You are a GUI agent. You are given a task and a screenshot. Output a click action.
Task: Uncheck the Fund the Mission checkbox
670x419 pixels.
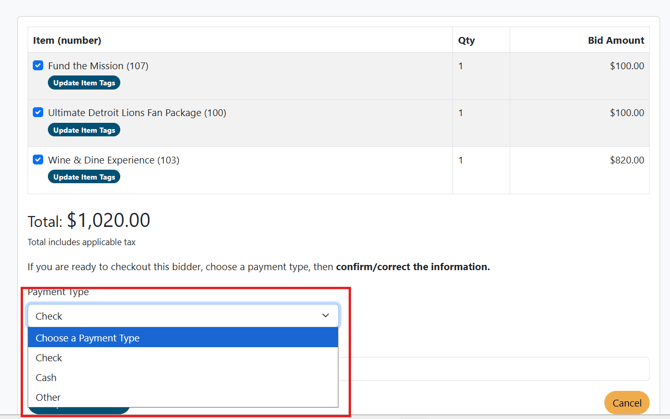coord(38,66)
